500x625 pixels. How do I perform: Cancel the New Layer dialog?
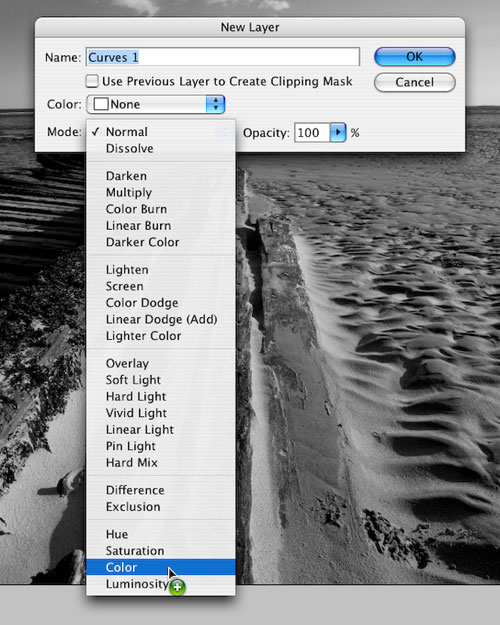(414, 82)
